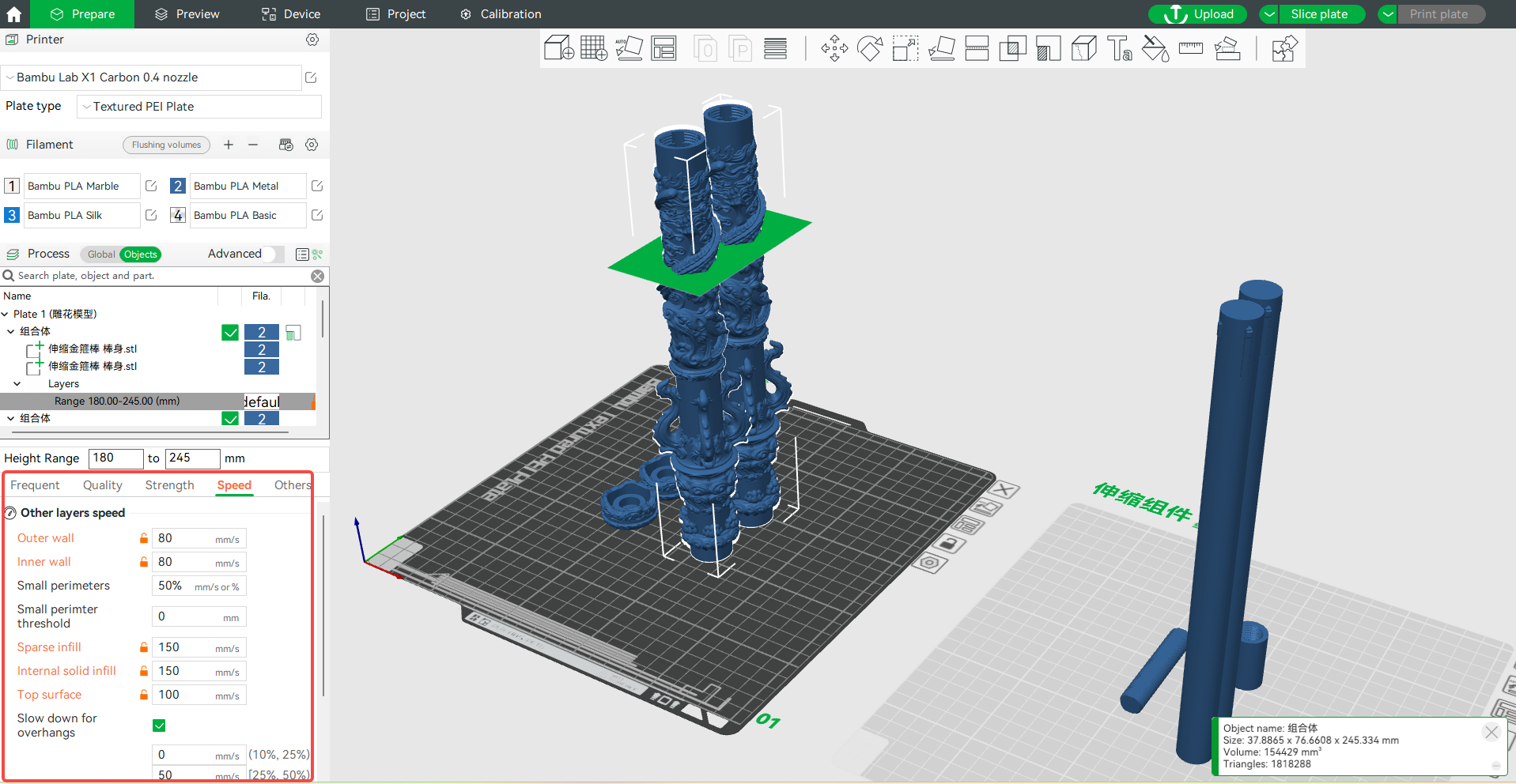1516x784 pixels.
Task: Collapse the Plate 1 tree node
Action: tap(6, 315)
